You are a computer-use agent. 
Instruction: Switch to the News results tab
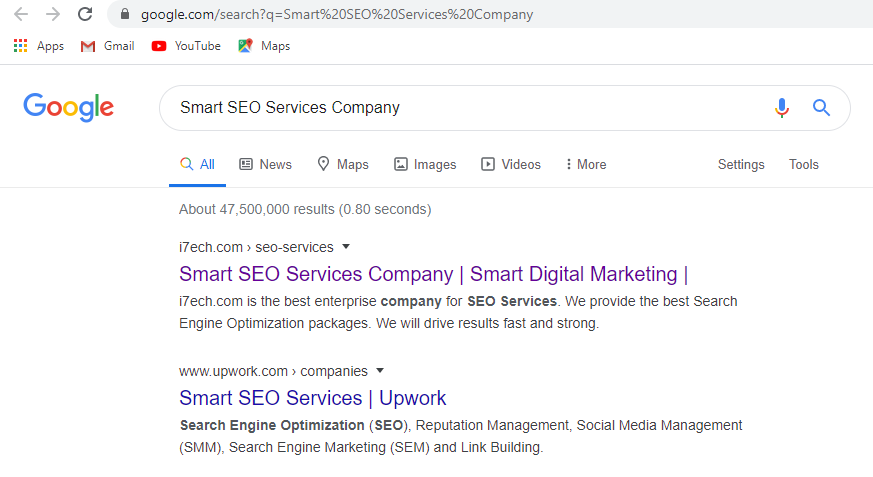point(266,164)
